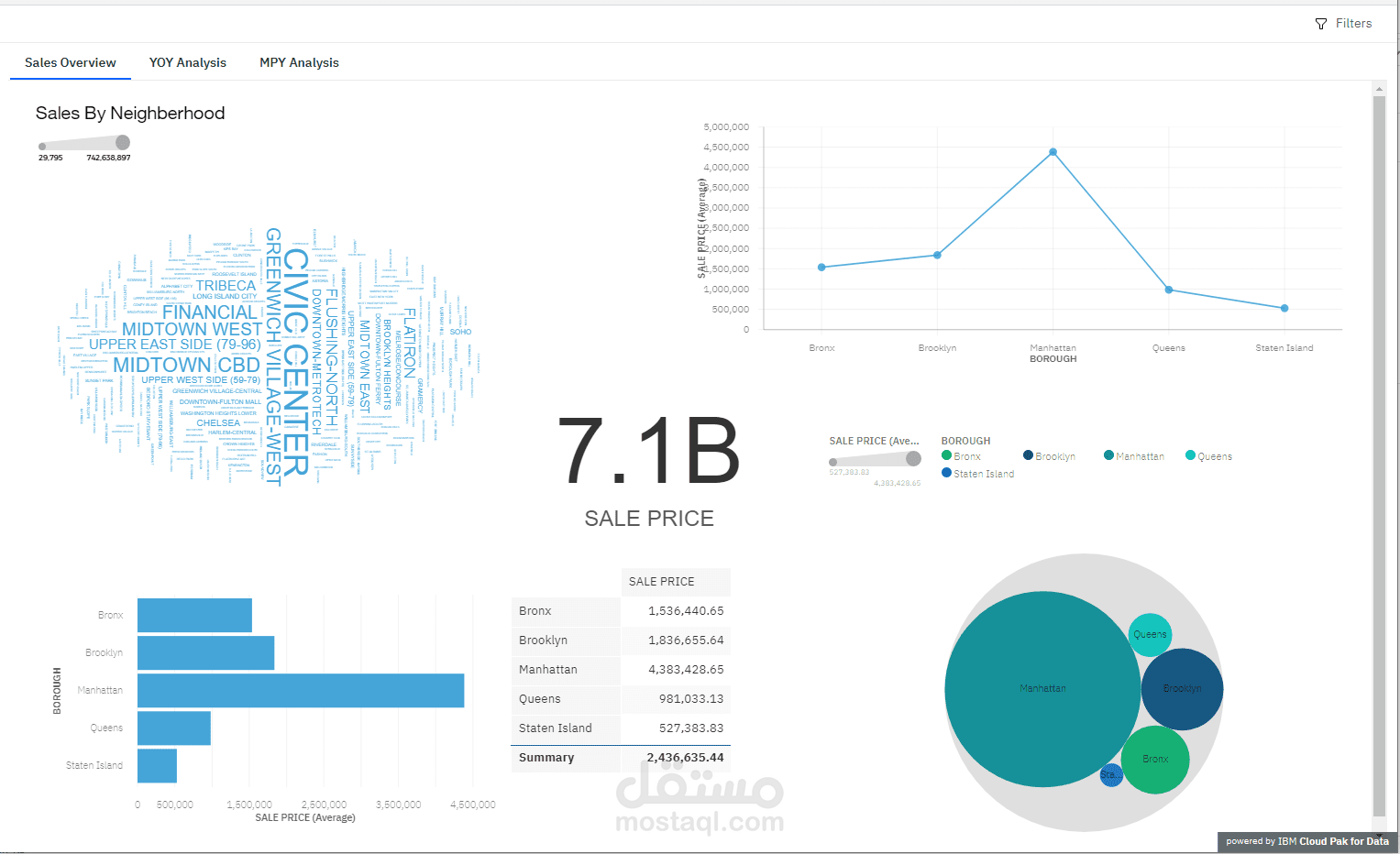This screenshot has width=1400, height=854.
Task: Click the funnel icon near Filters
Action: point(1321,23)
